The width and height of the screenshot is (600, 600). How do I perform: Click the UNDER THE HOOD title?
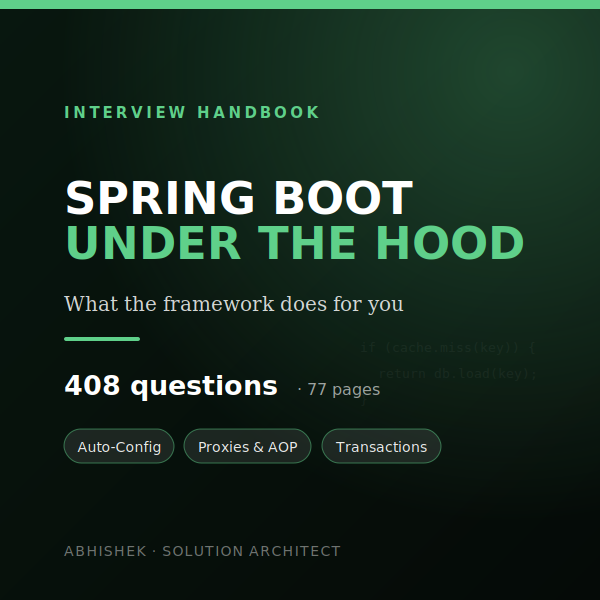pos(295,243)
